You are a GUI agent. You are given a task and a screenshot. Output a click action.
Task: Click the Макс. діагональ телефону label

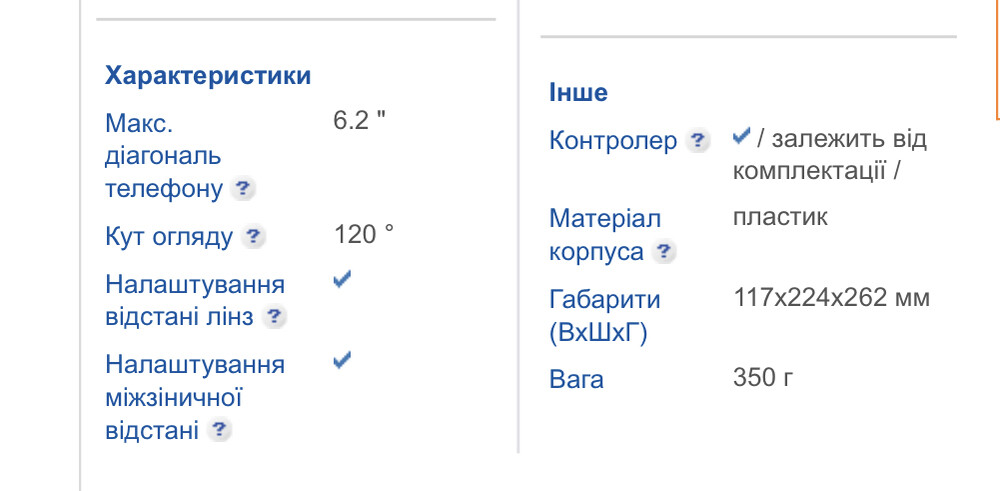(163, 156)
